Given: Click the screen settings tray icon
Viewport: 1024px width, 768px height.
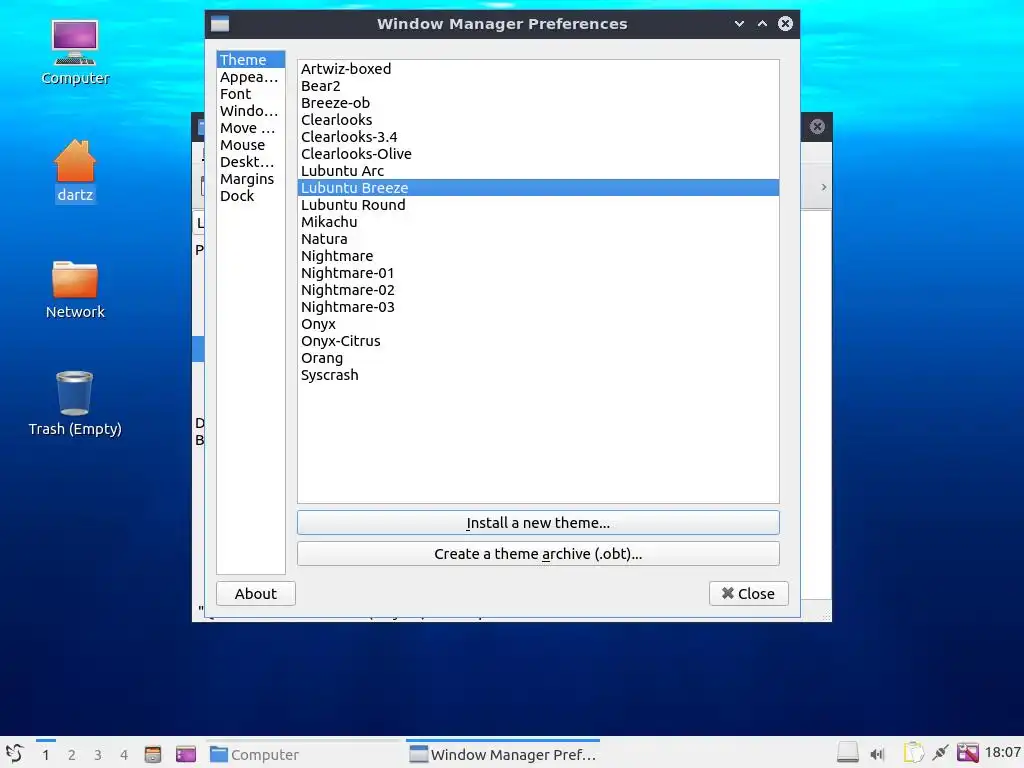Looking at the screenshot, I should 967,754.
